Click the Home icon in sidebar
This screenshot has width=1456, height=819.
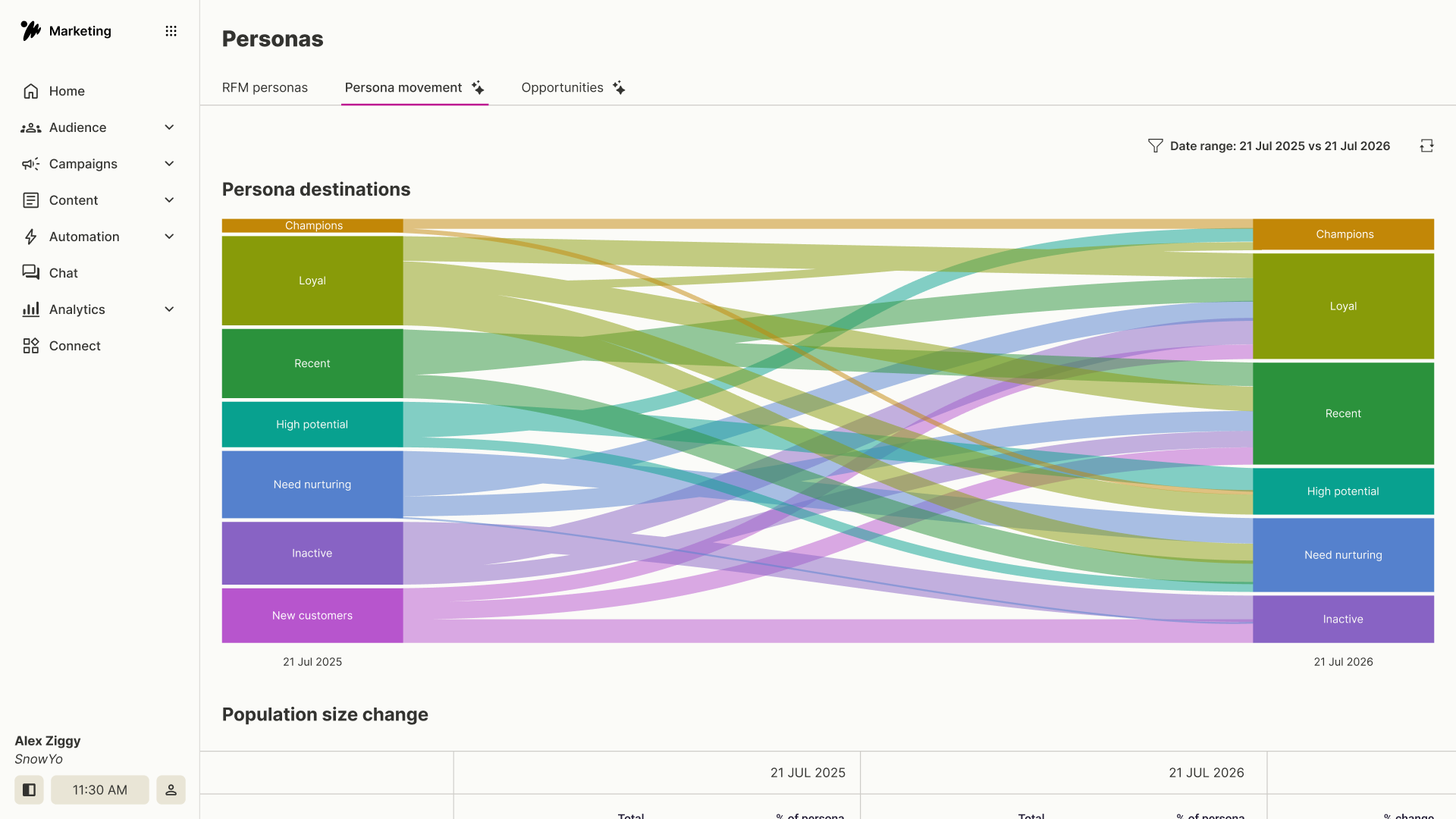[30, 91]
